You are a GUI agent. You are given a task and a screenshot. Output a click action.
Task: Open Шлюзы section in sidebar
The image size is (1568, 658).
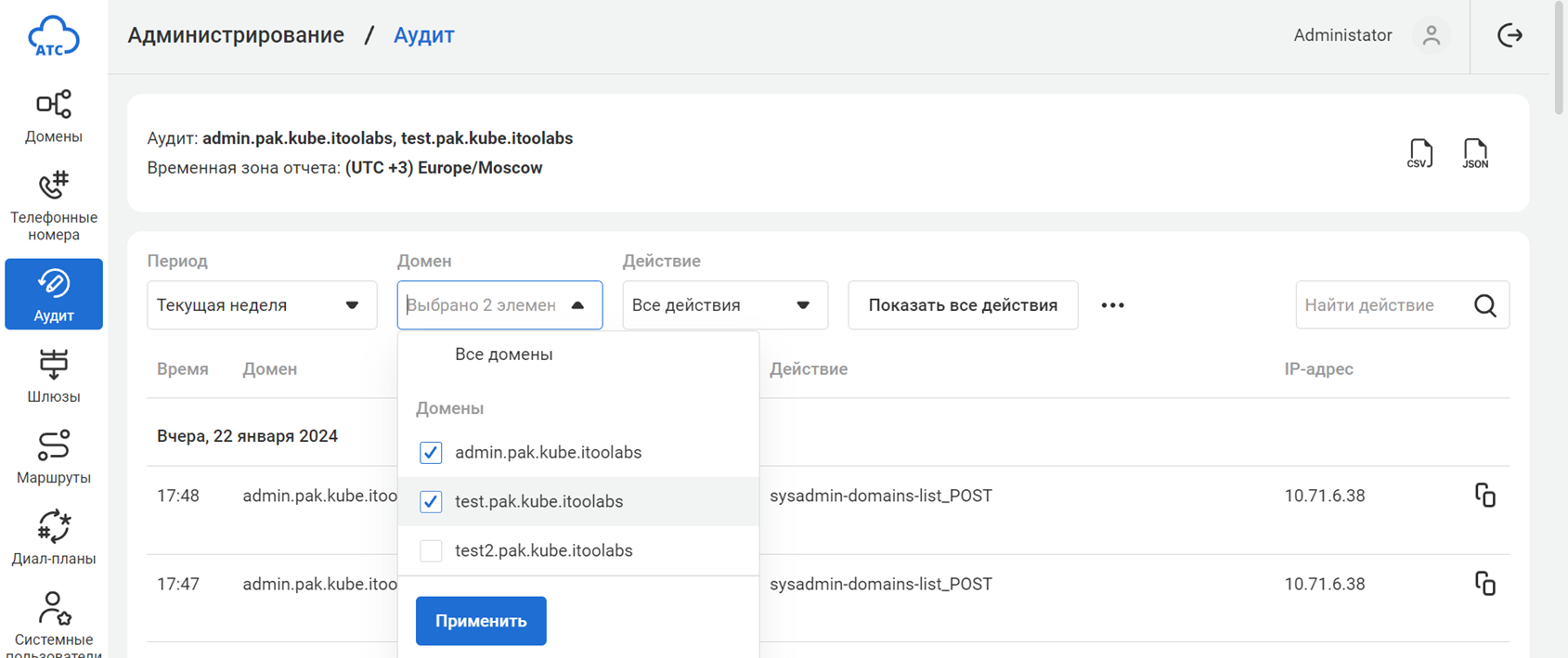click(x=54, y=376)
